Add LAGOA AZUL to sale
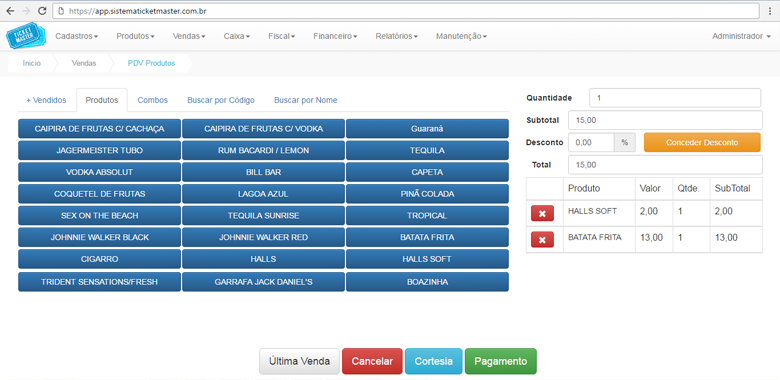Image resolution: width=780 pixels, height=380 pixels. [x=264, y=194]
